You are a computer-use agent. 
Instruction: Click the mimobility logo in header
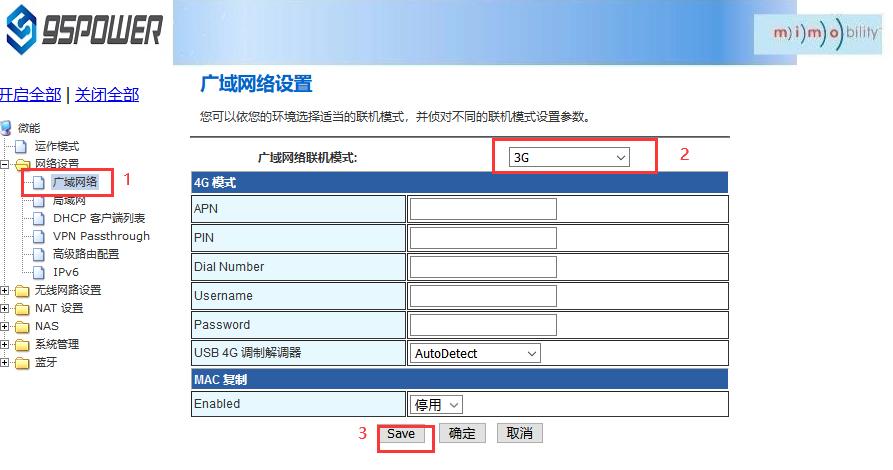click(x=827, y=33)
